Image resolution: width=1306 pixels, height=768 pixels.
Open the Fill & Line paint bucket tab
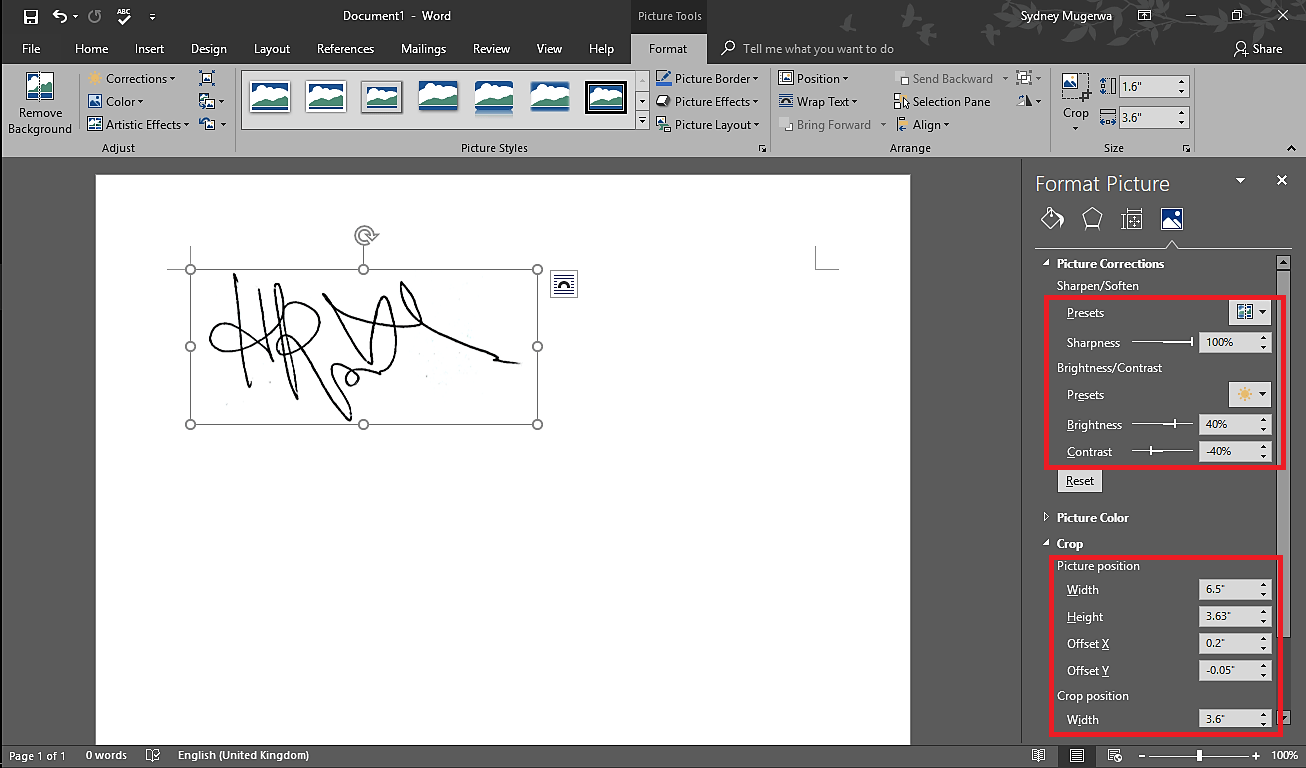pyautogui.click(x=1052, y=219)
